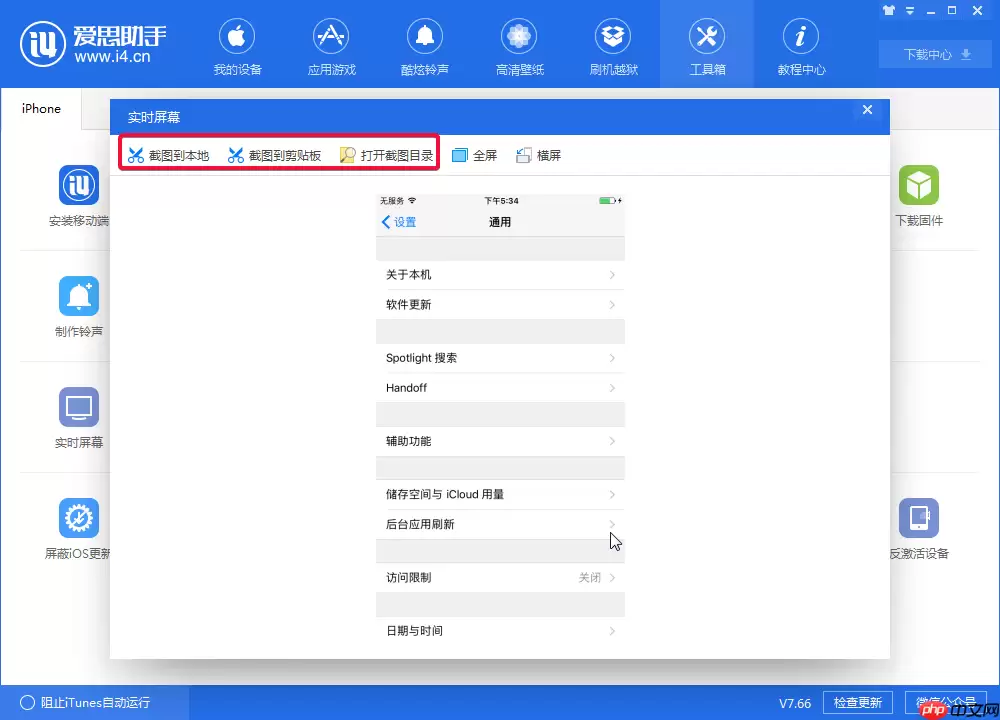Screen dimensions: 1000x720
Task: Switch to 横屏 landscape orientation
Action: (539, 155)
